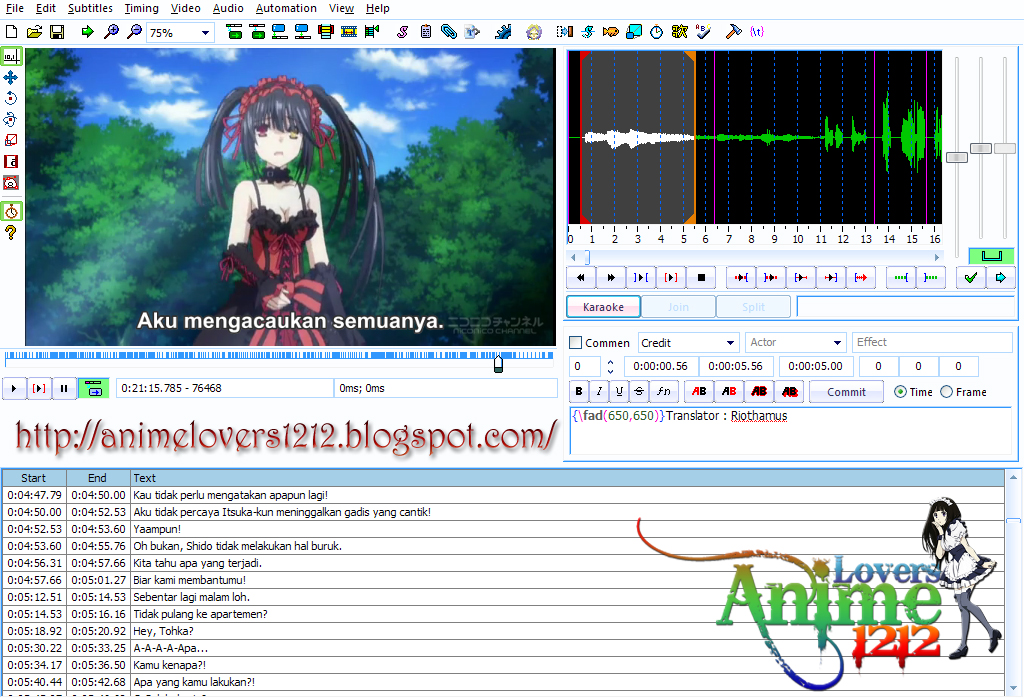Open the Automation gear icon
This screenshot has width=1024, height=698.
click(x=503, y=31)
